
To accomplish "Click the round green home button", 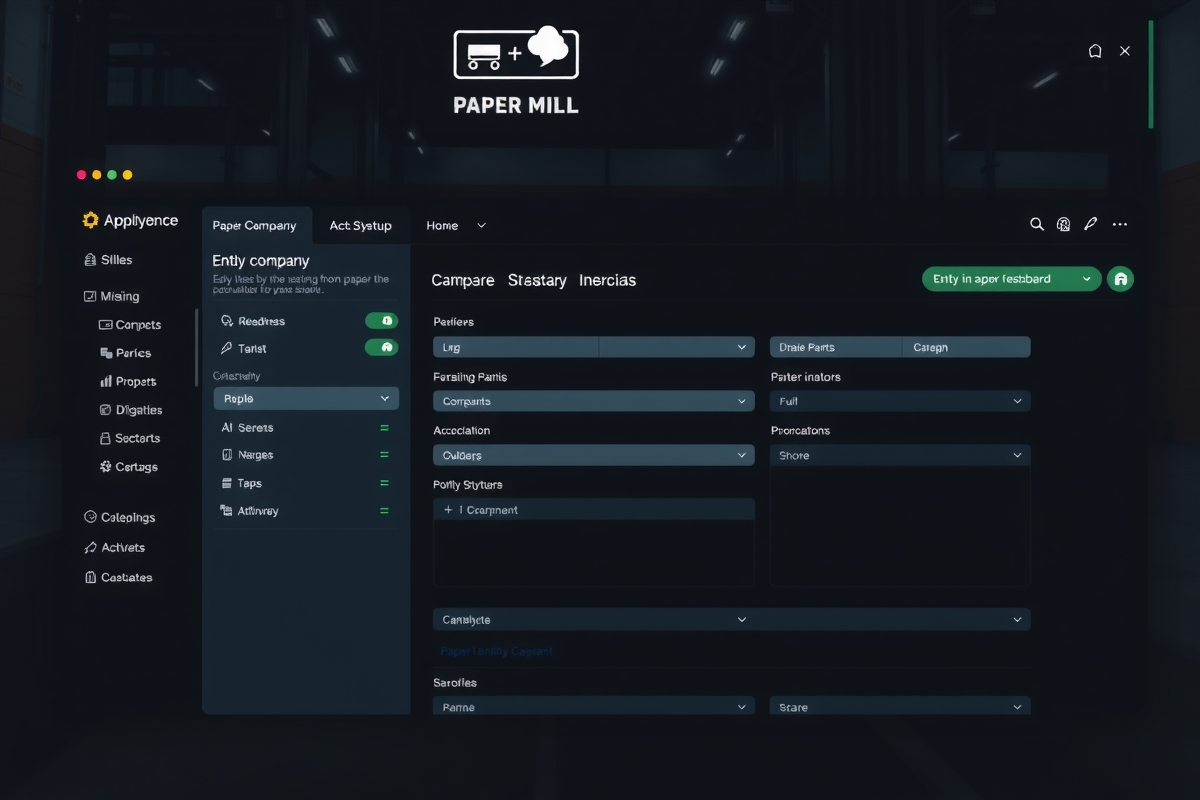I will click(x=1120, y=280).
